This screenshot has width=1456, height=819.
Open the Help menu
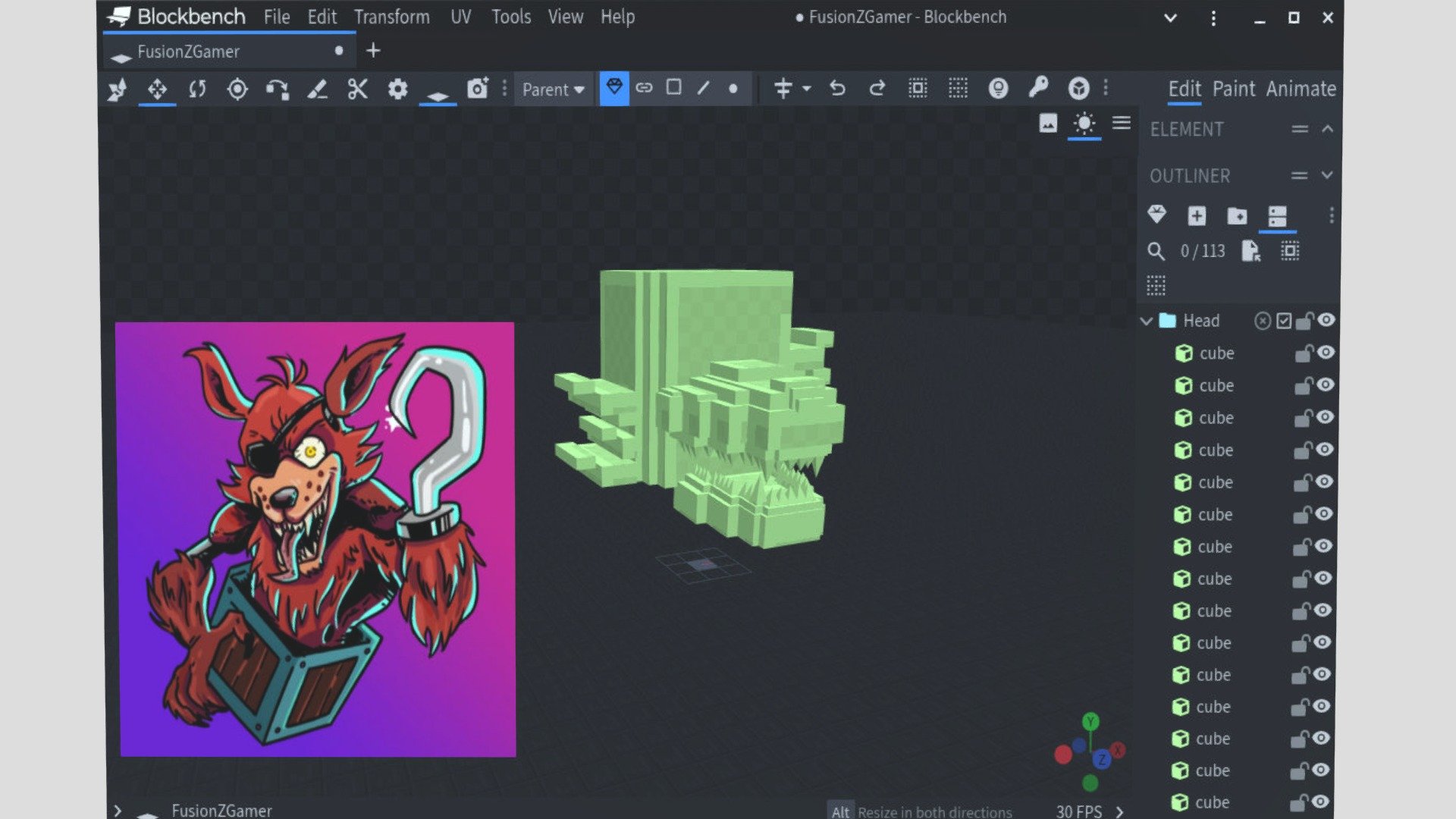point(617,17)
